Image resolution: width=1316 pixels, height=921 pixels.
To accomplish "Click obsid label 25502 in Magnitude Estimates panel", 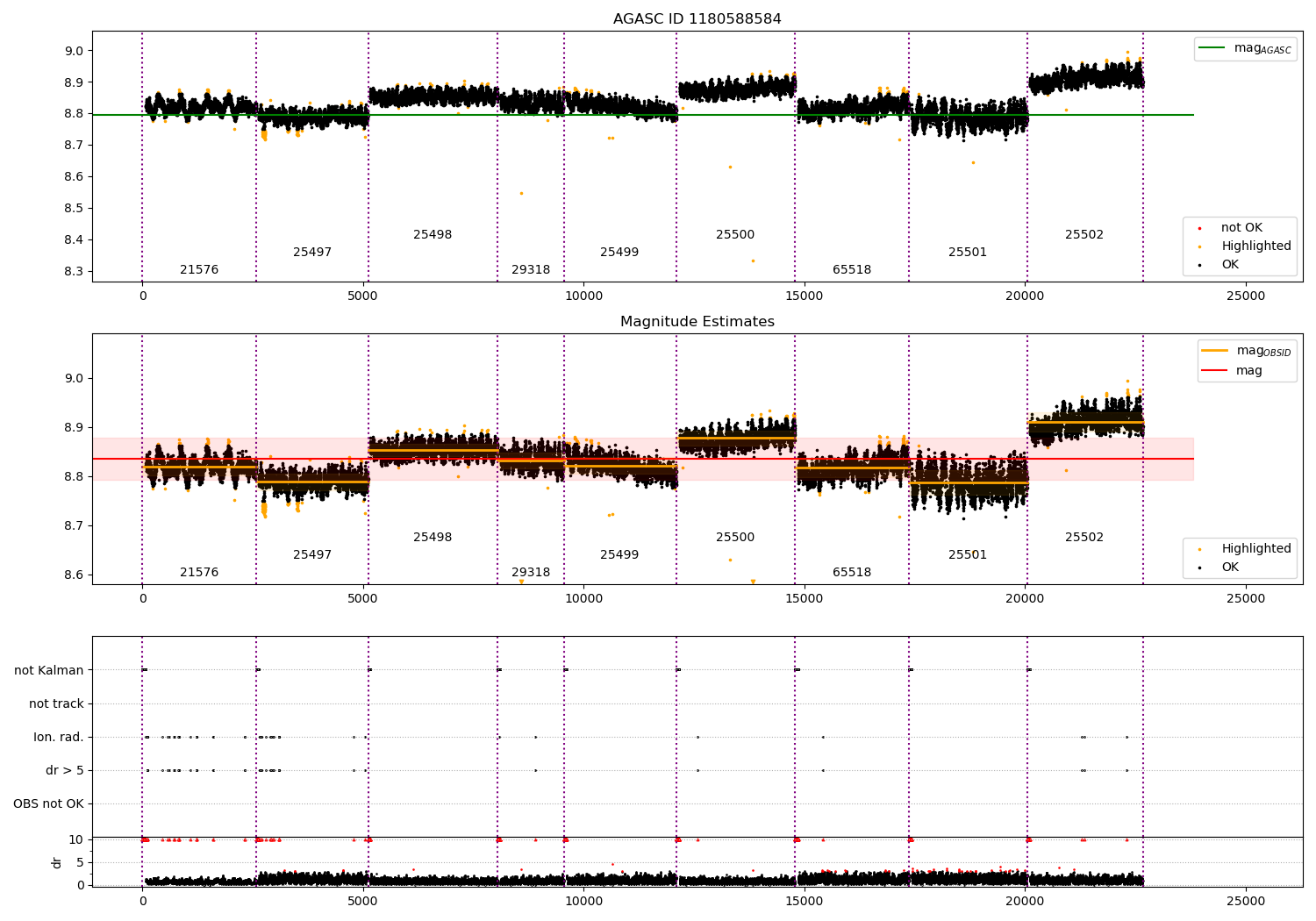I will click(1084, 538).
